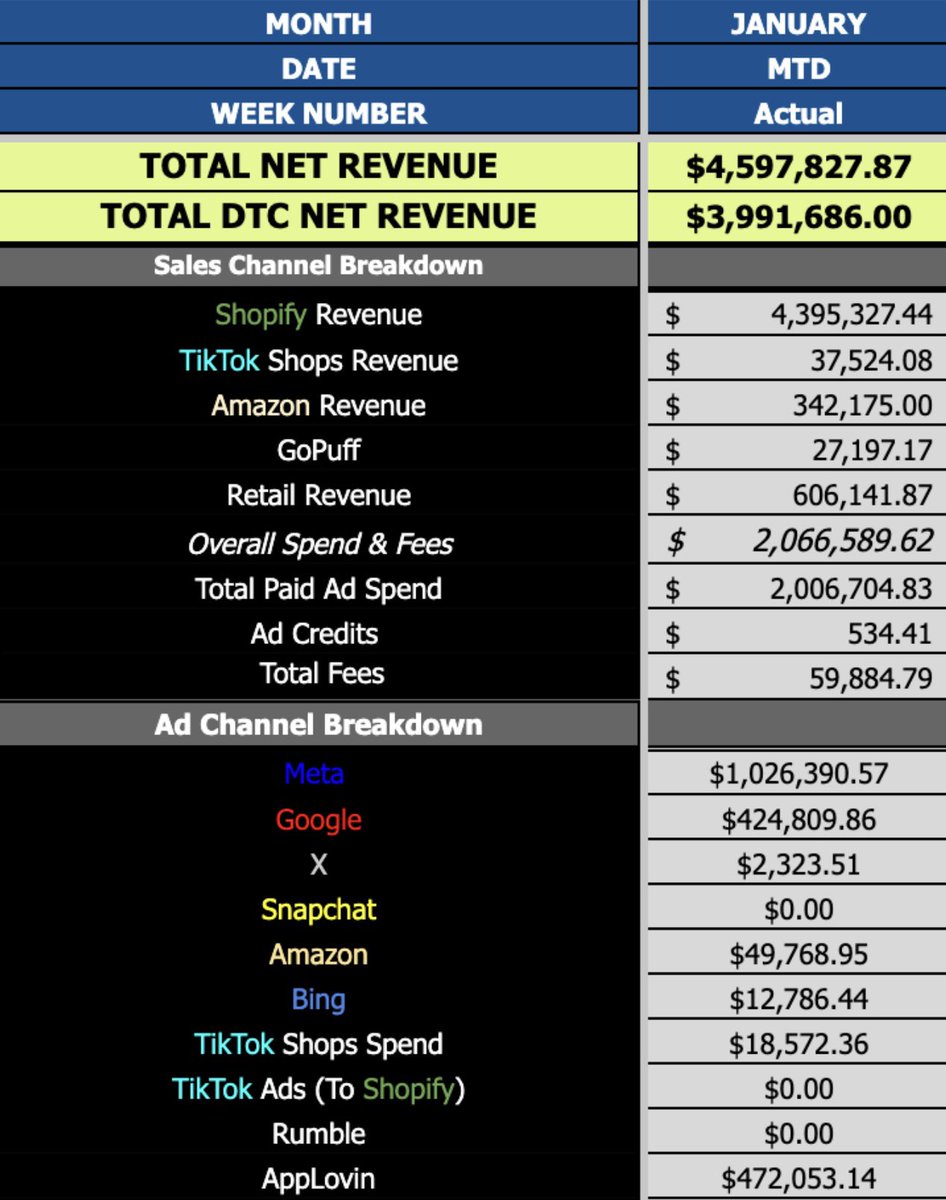Click the Rumble channel label
This screenshot has width=946, height=1200.
click(x=319, y=1134)
